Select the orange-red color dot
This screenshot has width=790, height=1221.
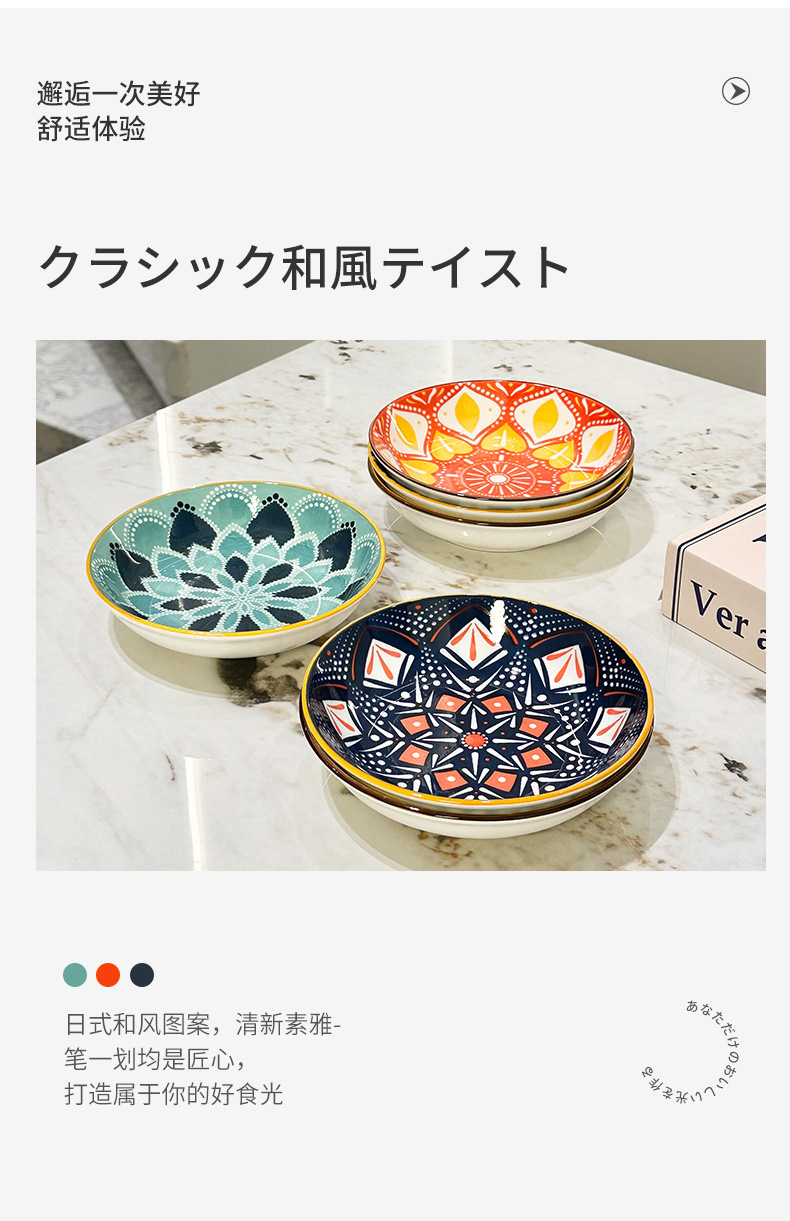click(108, 975)
